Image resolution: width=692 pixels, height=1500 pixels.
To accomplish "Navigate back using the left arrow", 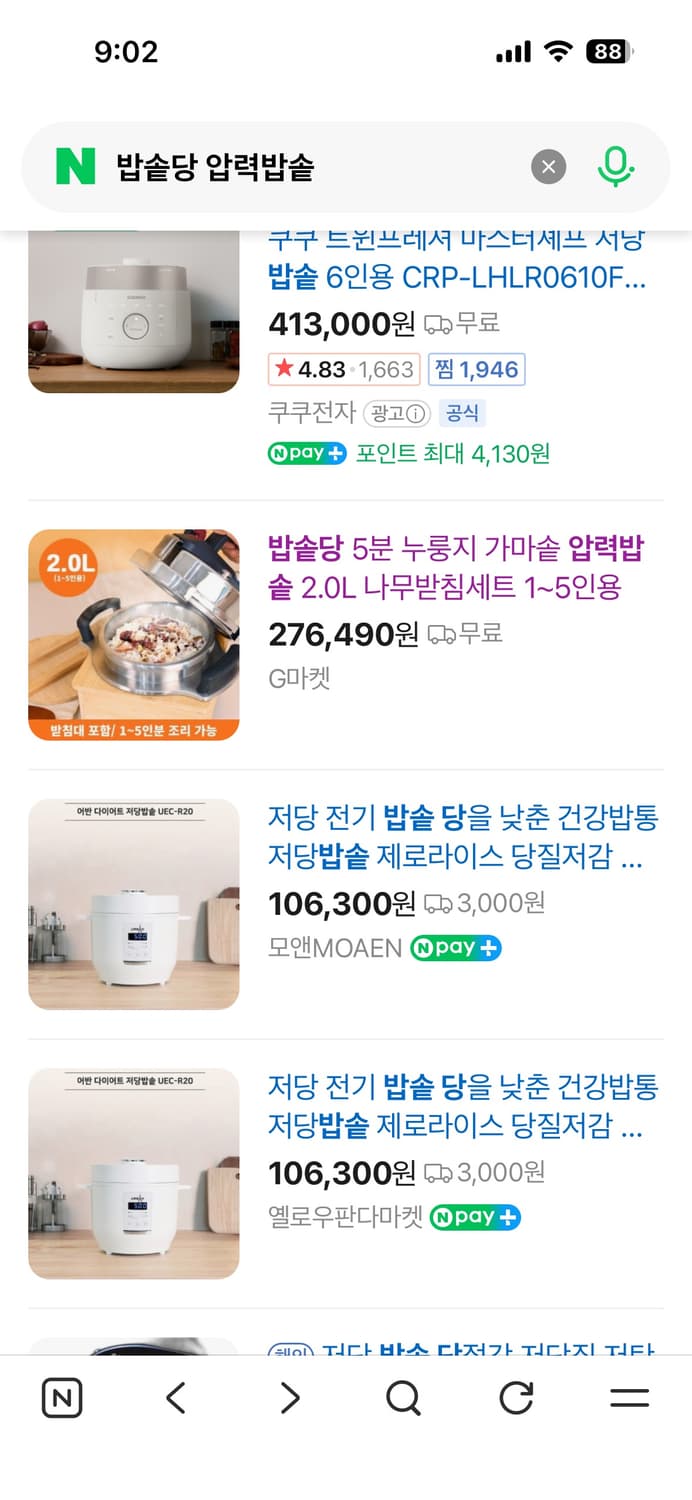I will tap(175, 1397).
